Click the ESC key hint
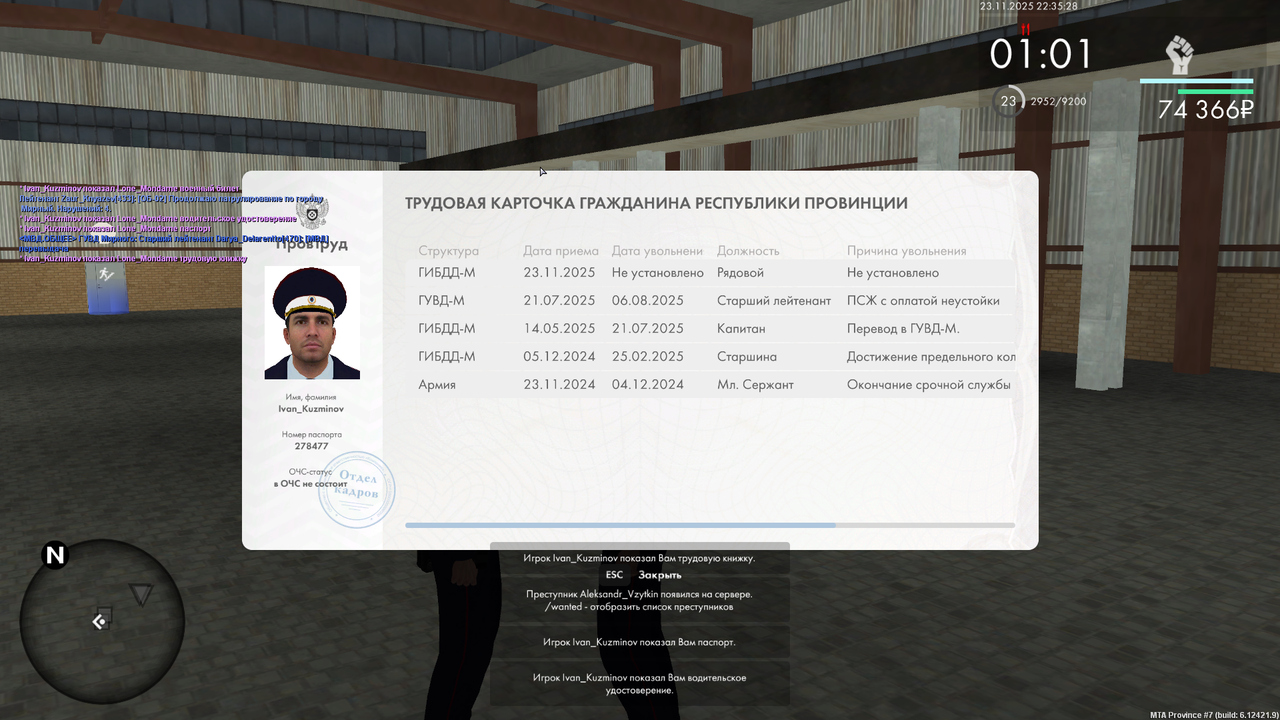The height and width of the screenshot is (720, 1280). point(614,575)
